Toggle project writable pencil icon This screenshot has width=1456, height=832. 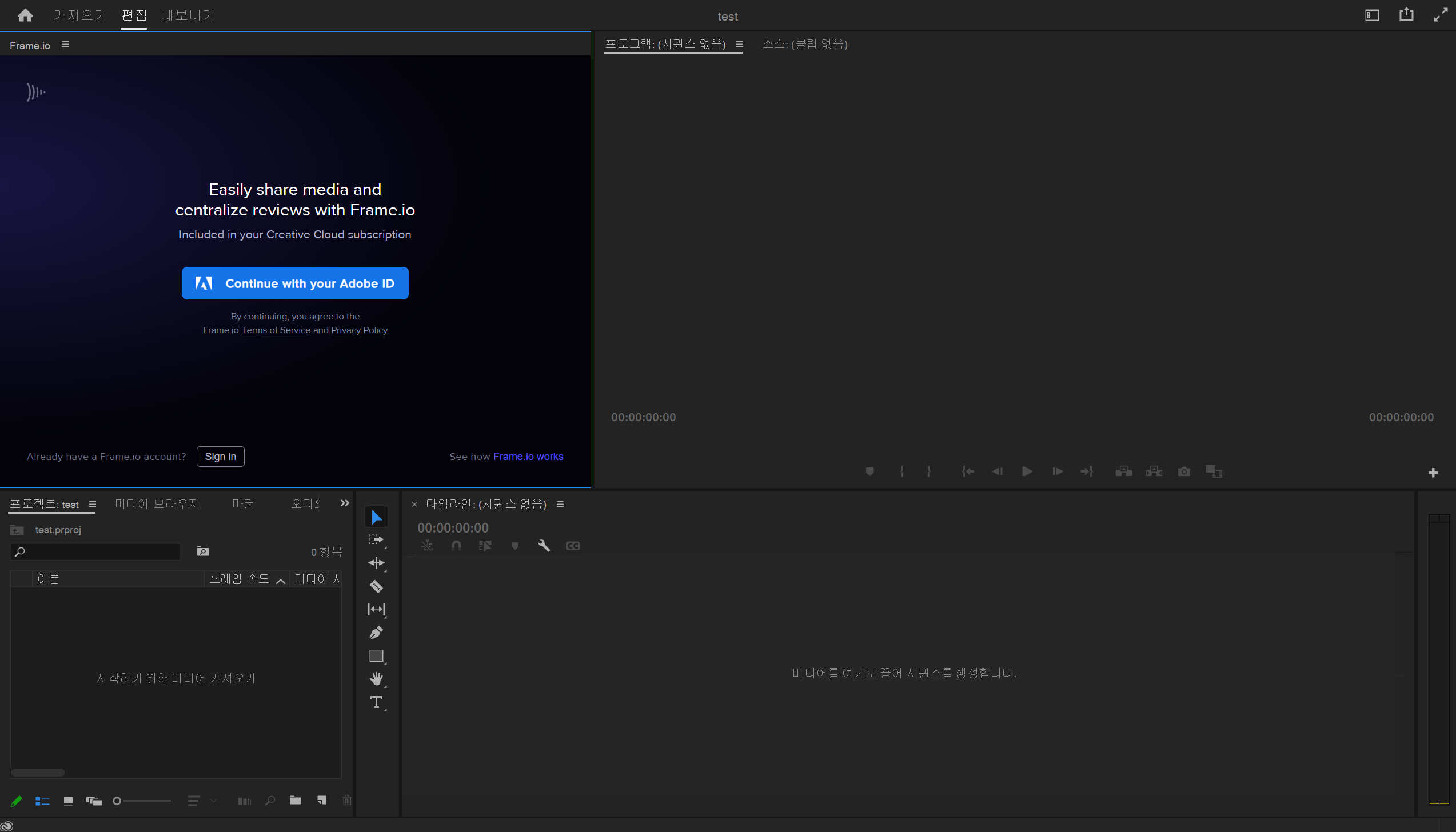[x=16, y=801]
